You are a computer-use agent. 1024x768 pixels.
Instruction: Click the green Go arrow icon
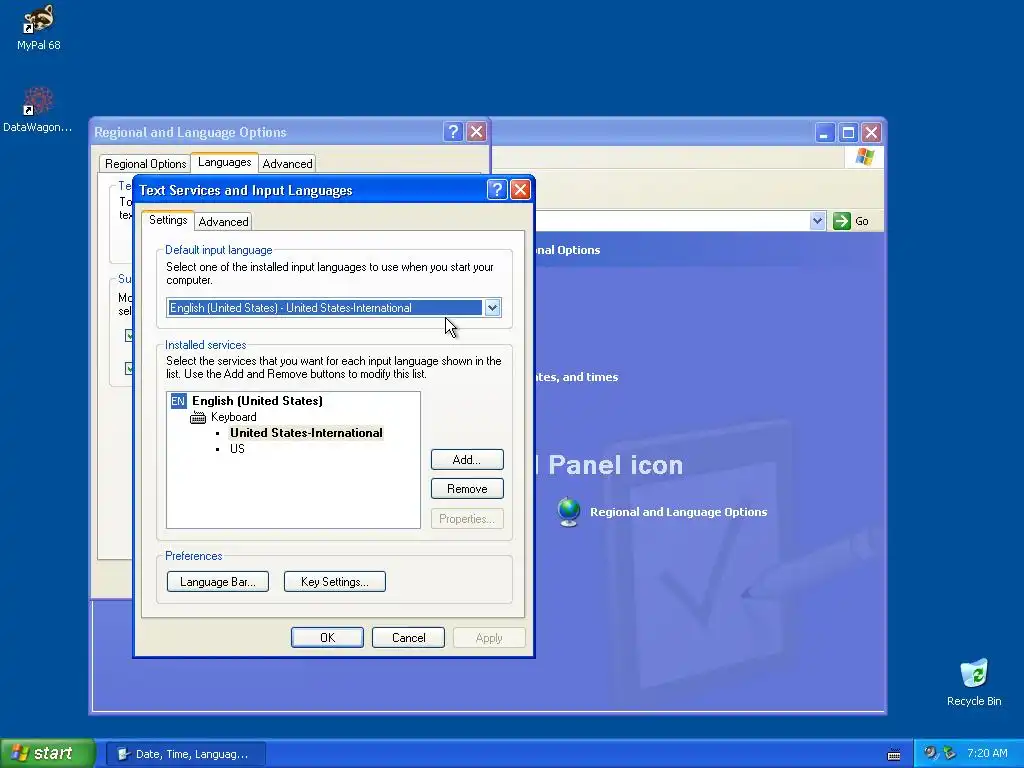click(842, 221)
